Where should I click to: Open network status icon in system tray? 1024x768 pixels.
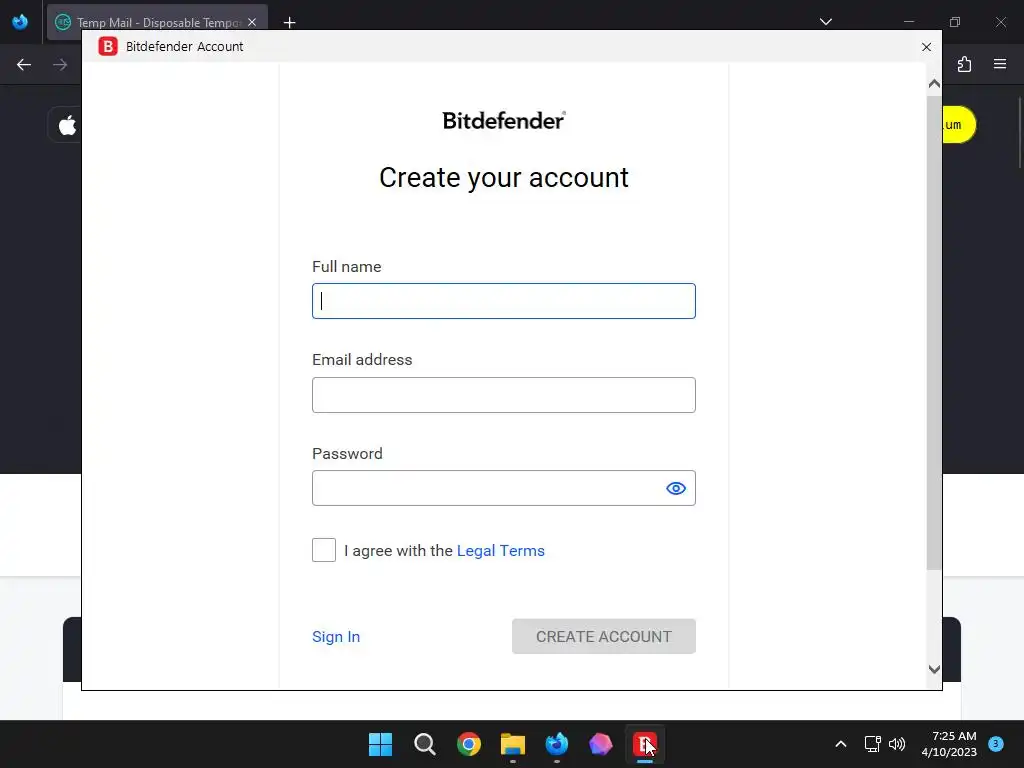click(872, 744)
